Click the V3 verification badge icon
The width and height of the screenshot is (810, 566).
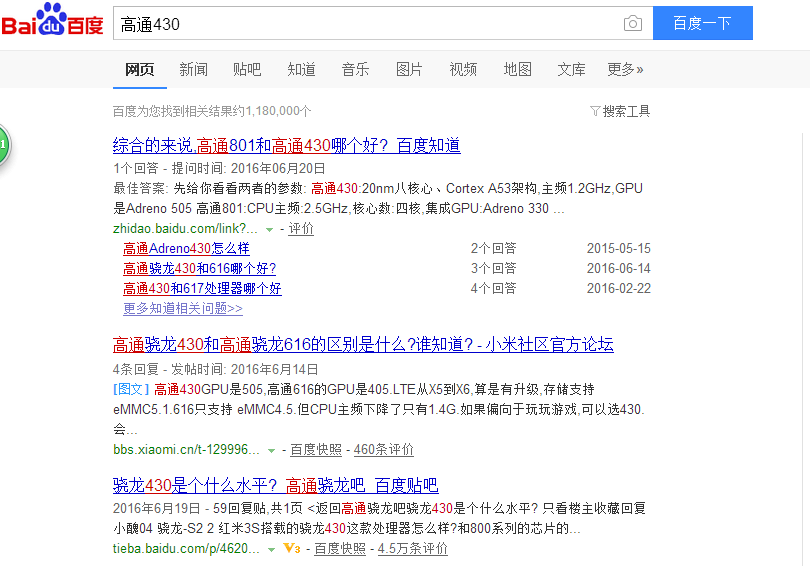292,548
